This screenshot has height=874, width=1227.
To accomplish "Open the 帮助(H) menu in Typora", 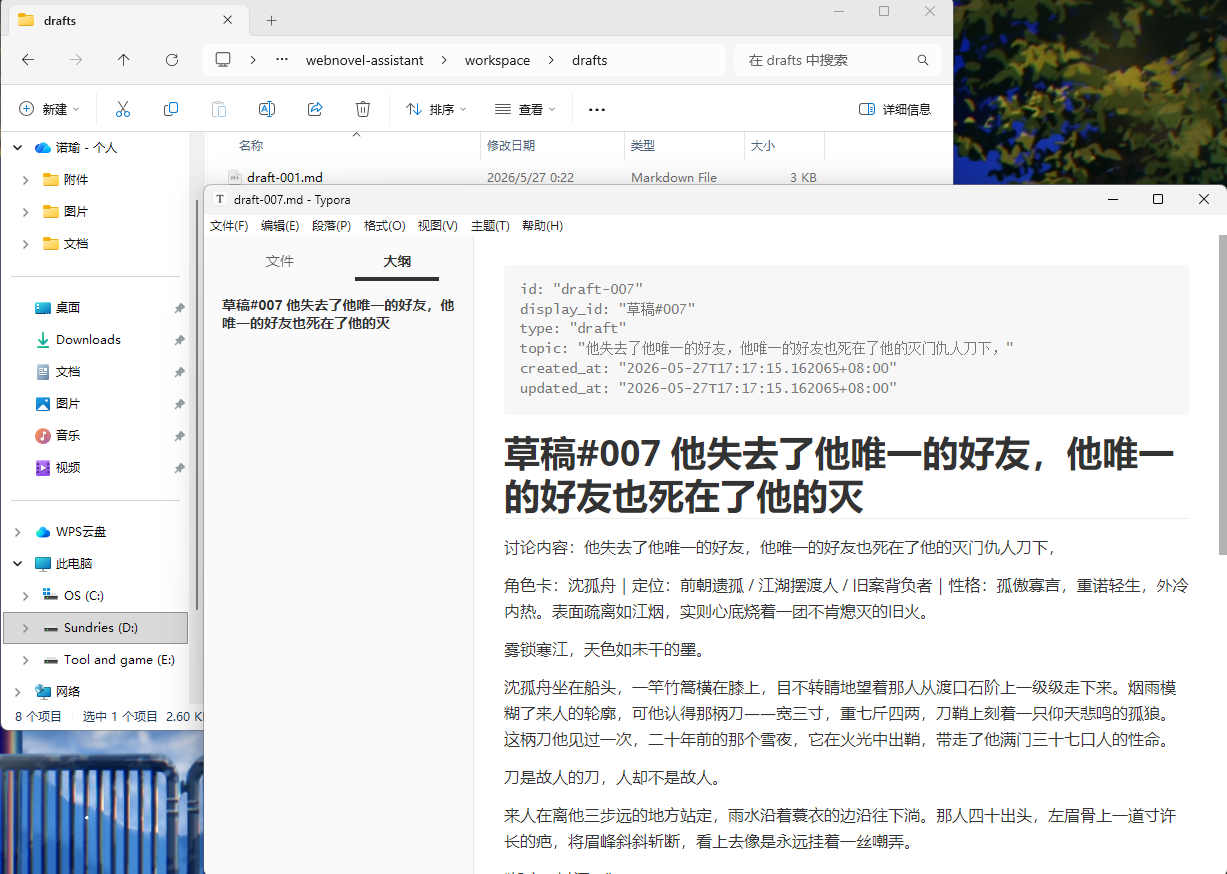I will pyautogui.click(x=542, y=226).
